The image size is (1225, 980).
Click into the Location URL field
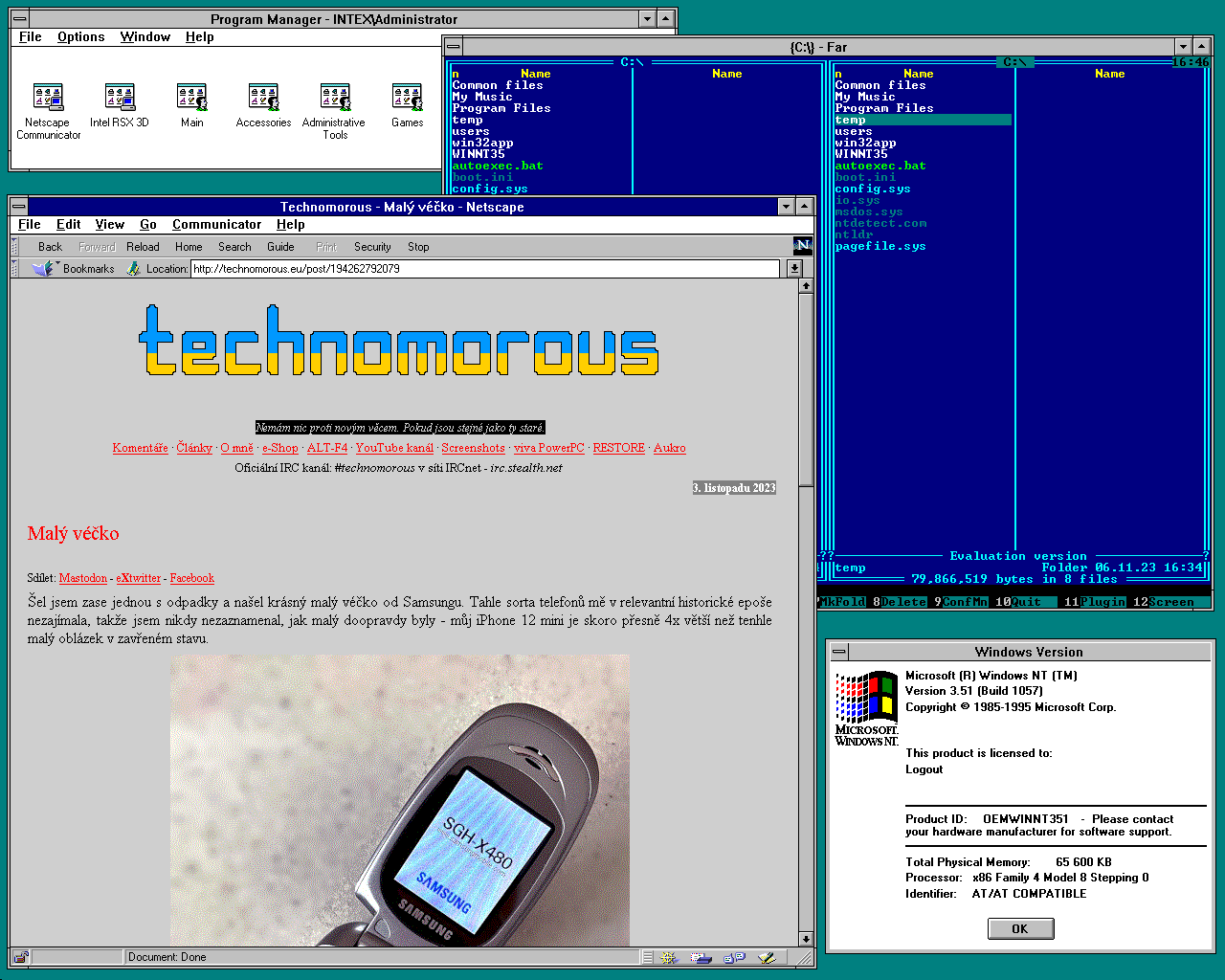[479, 269]
